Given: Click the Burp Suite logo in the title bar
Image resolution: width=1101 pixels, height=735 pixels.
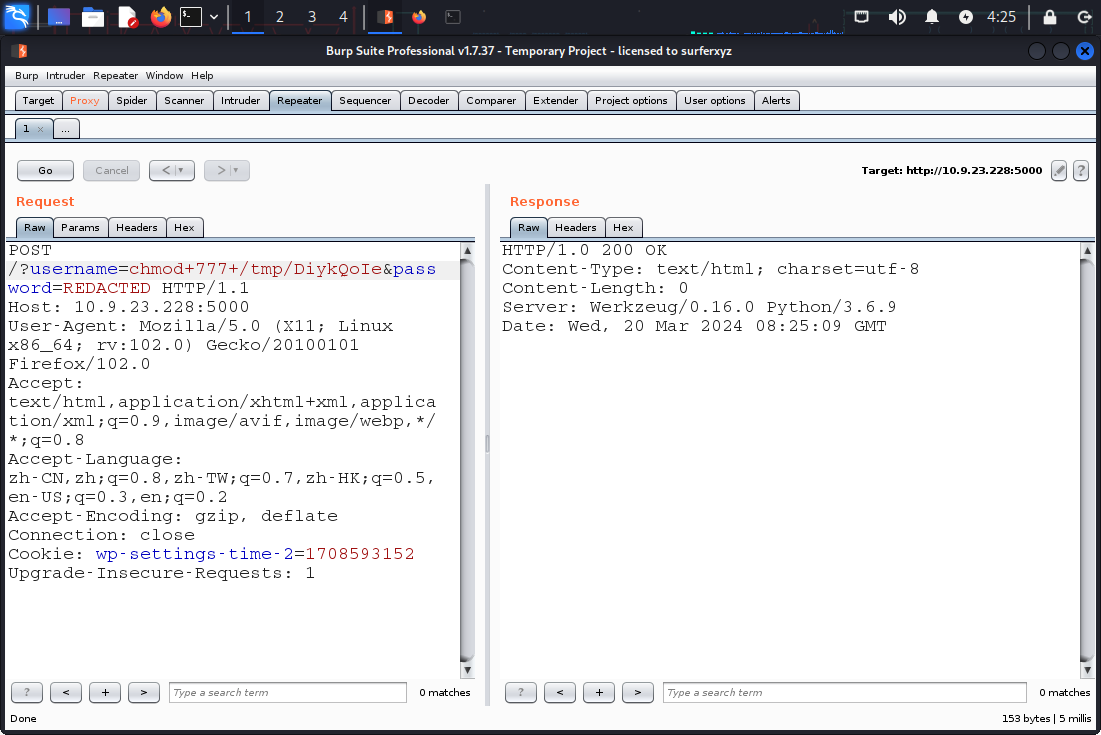Looking at the screenshot, I should pyautogui.click(x=21, y=51).
